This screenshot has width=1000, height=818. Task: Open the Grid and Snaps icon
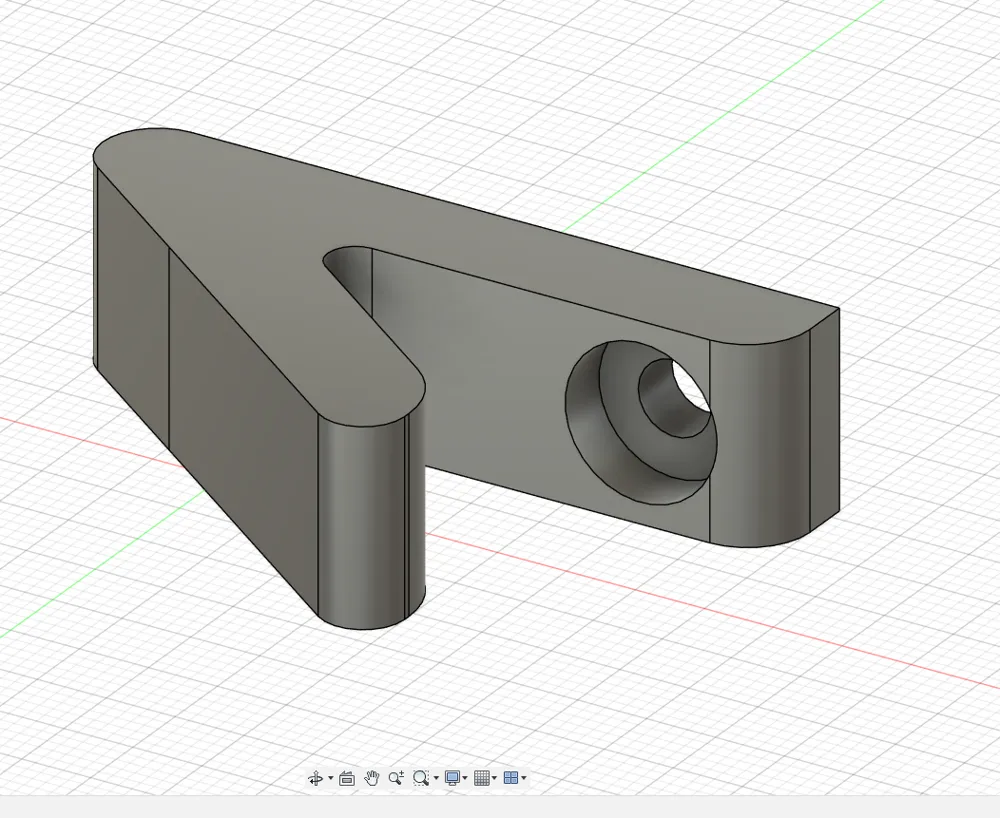click(x=482, y=778)
